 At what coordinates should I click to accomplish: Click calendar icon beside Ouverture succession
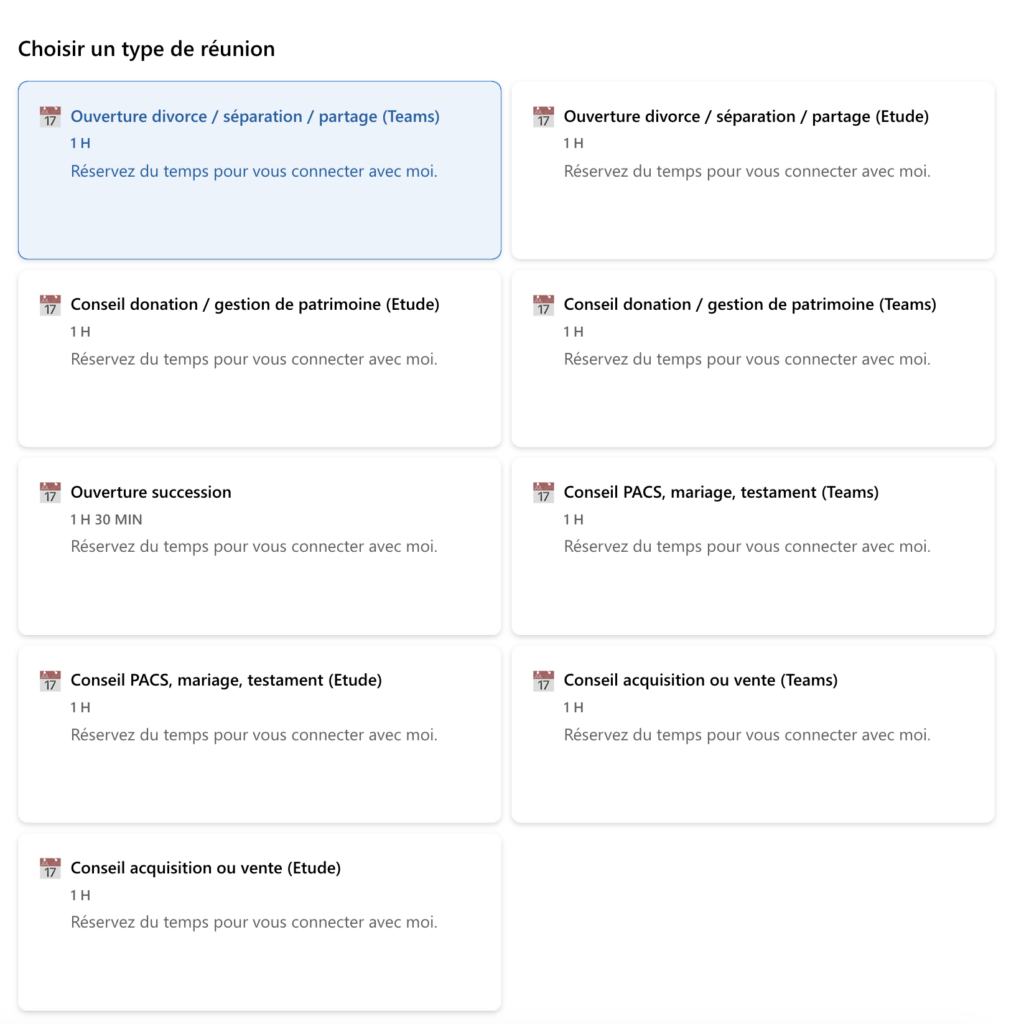point(50,493)
